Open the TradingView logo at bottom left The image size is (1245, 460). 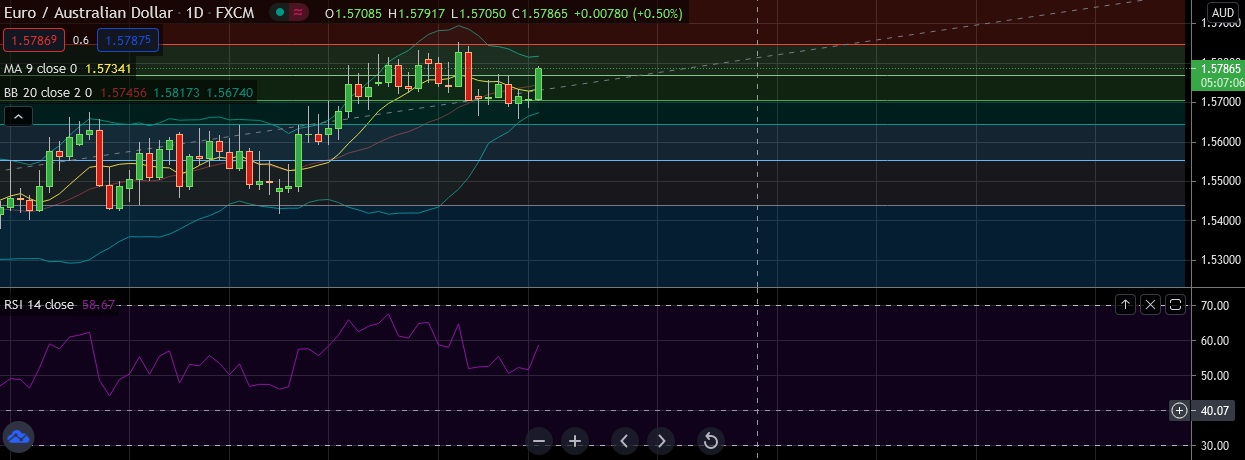[19, 437]
